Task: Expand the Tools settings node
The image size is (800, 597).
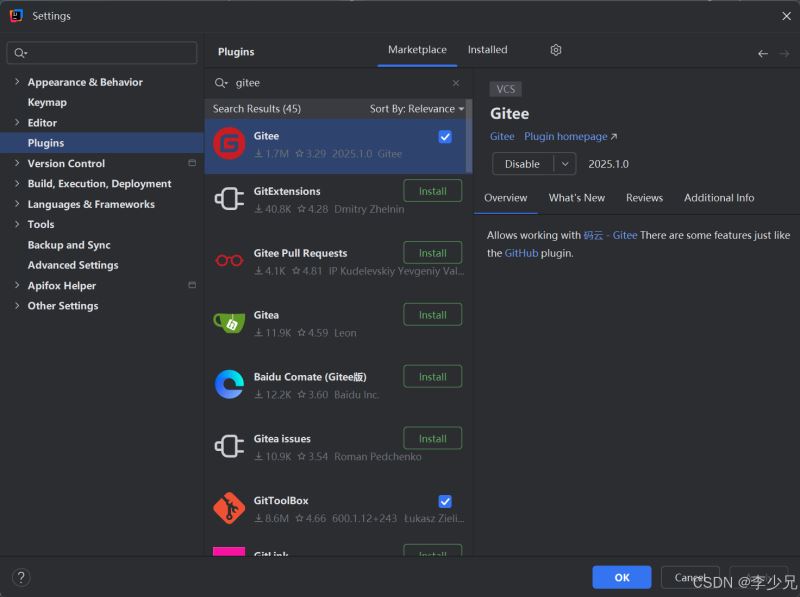Action: [x=17, y=224]
